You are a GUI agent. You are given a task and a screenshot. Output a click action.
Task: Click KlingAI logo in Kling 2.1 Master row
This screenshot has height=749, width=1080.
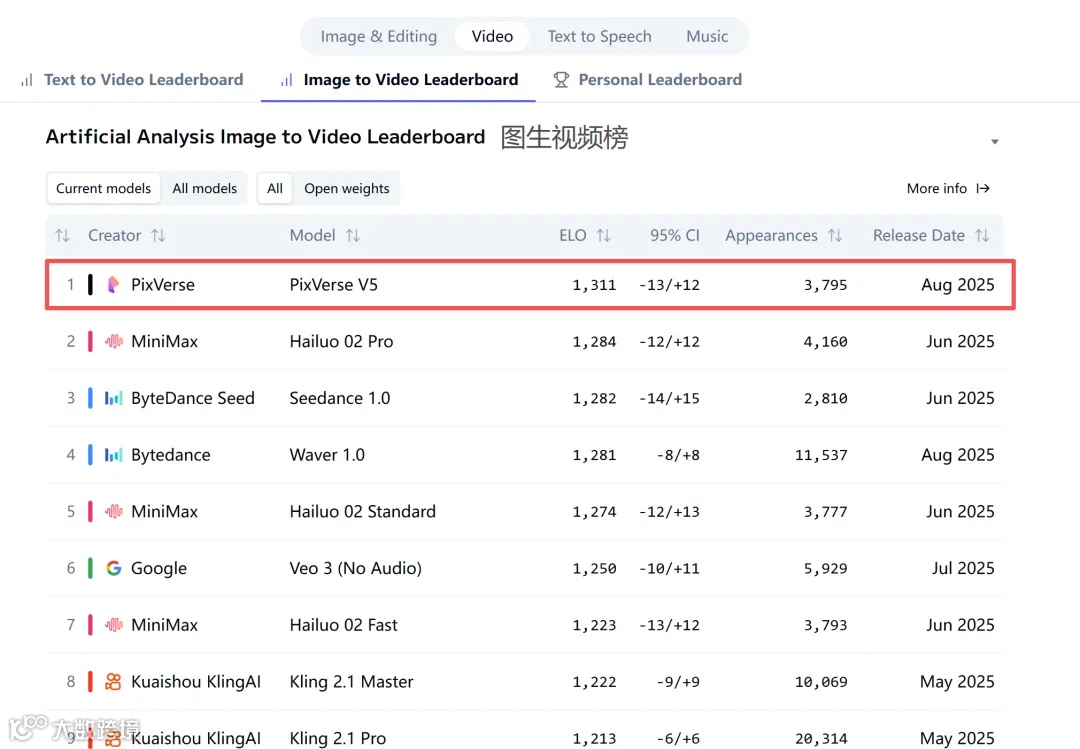[x=114, y=681]
